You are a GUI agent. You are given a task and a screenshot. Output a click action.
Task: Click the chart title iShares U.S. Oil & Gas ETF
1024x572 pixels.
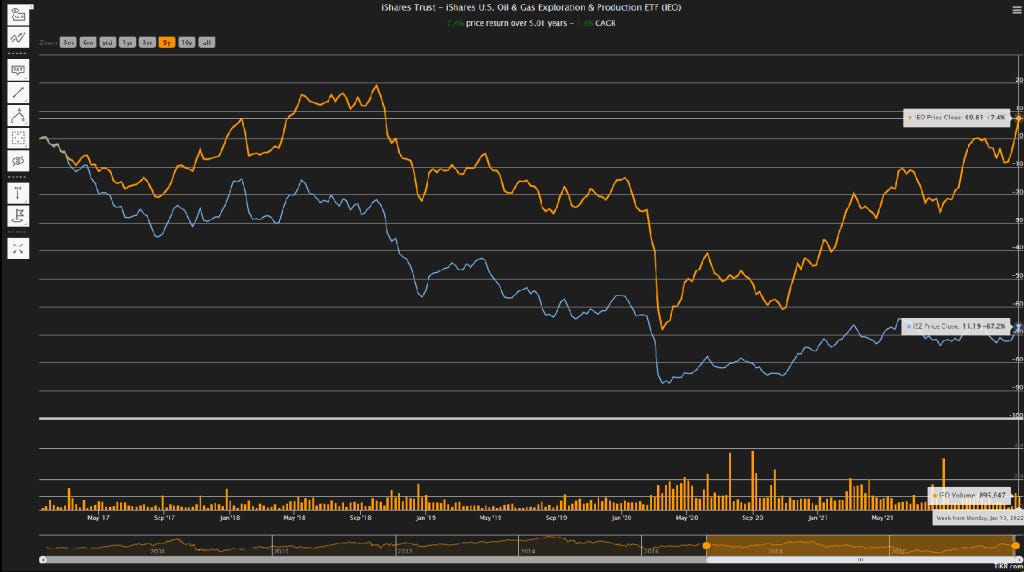pyautogui.click(x=531, y=8)
